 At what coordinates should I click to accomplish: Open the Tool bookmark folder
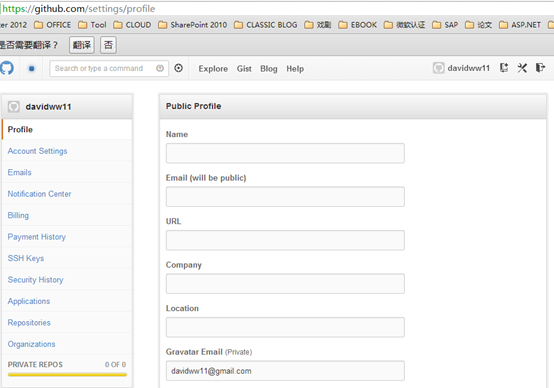coord(92,25)
